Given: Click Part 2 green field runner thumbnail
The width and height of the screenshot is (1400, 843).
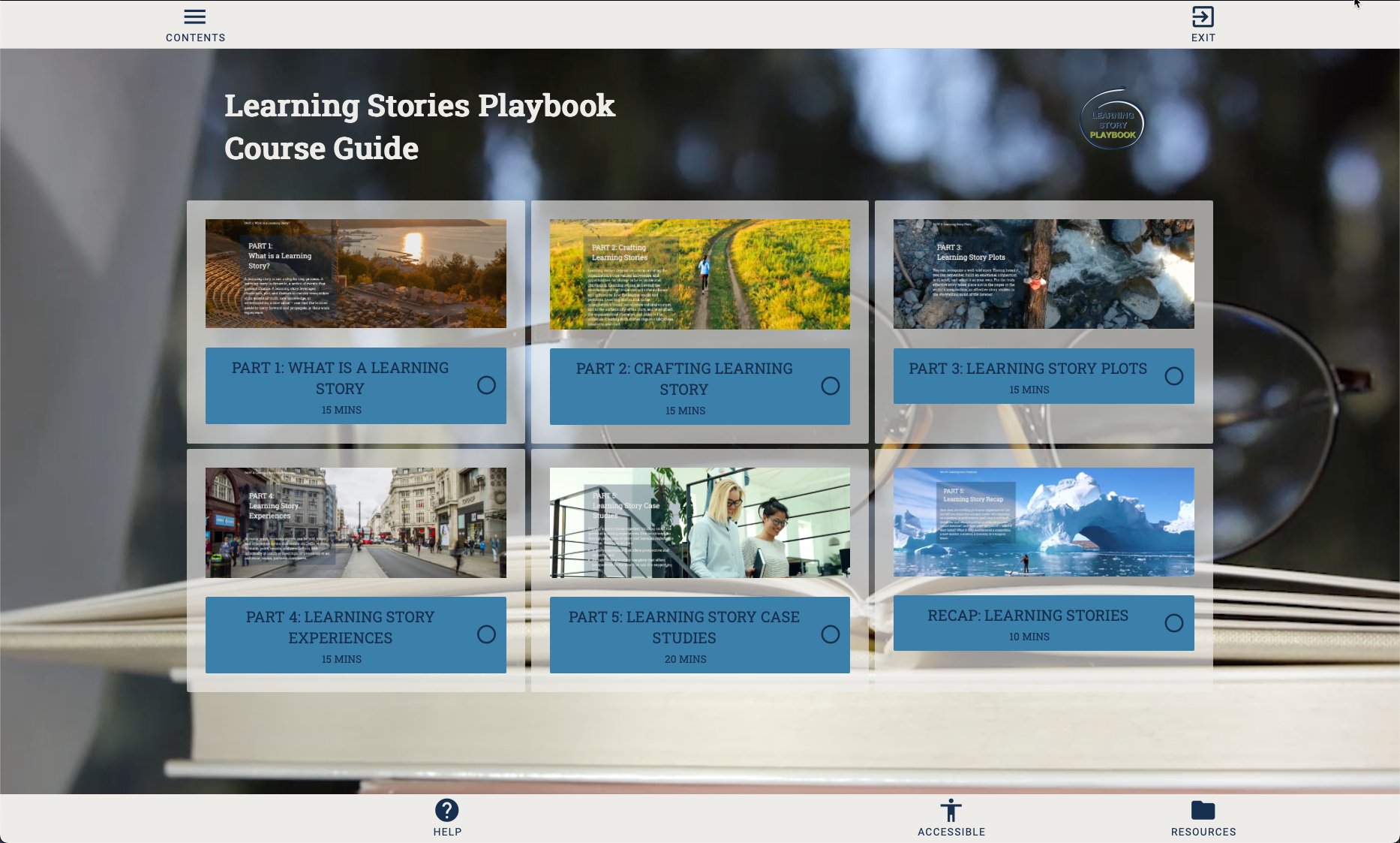Looking at the screenshot, I should 699,274.
